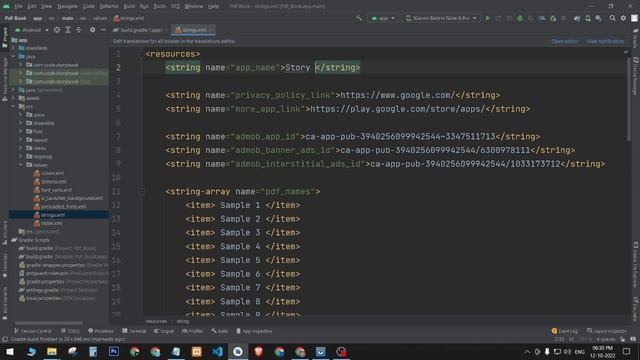Click Collapse All icon in Project panel

click(x=78, y=30)
